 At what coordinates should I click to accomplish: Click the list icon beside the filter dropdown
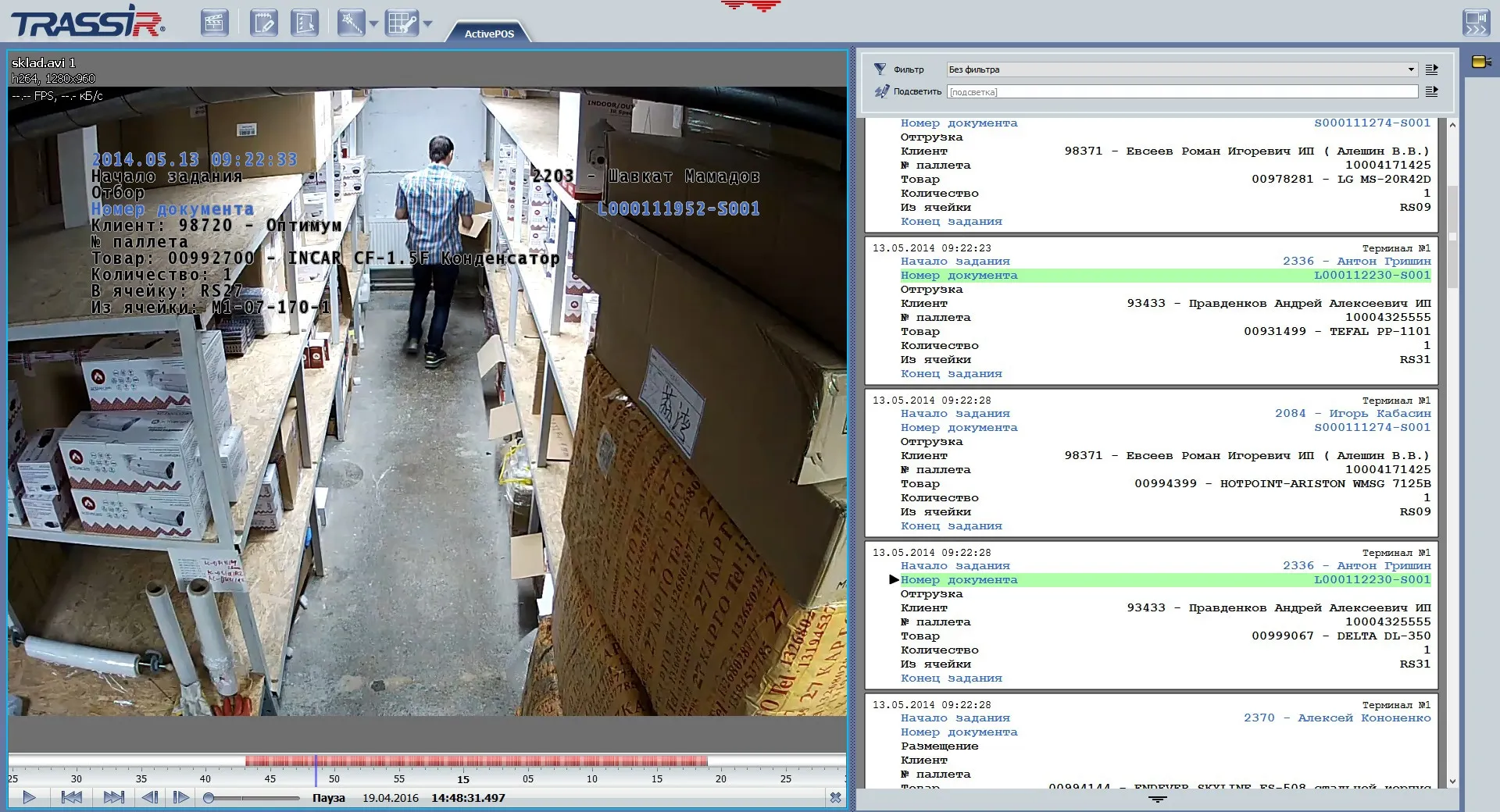(x=1431, y=69)
